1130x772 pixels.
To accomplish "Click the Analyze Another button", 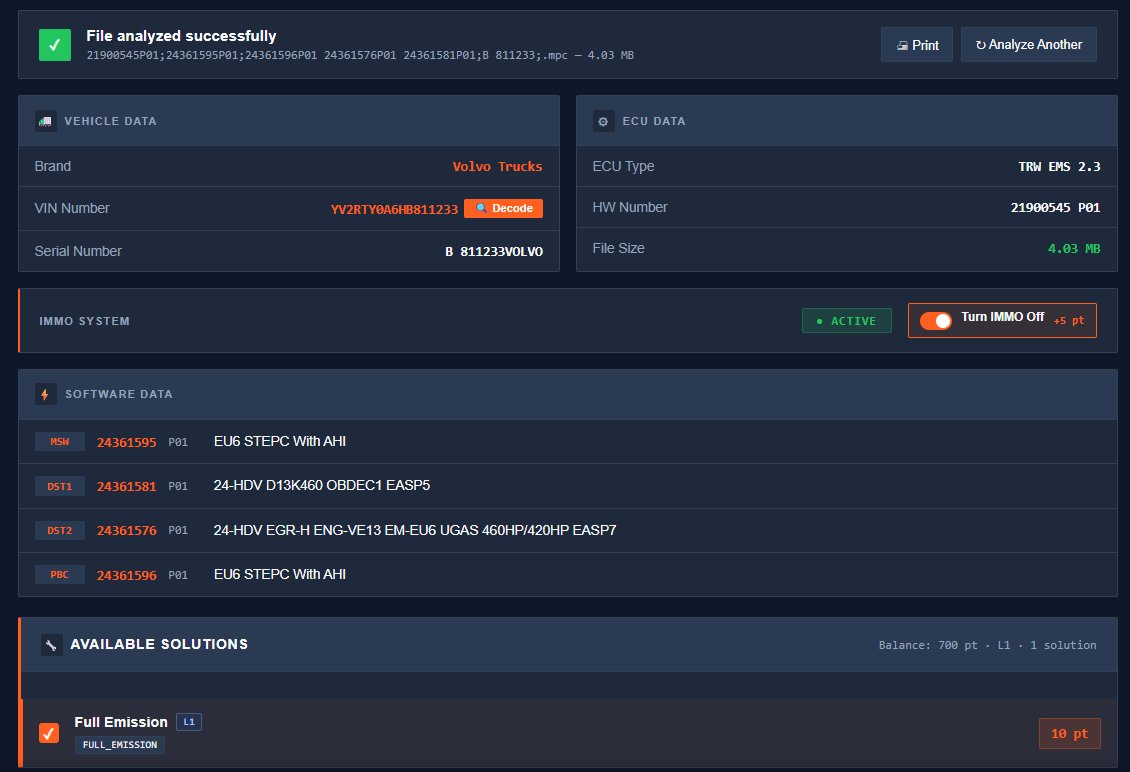I will [1028, 45].
